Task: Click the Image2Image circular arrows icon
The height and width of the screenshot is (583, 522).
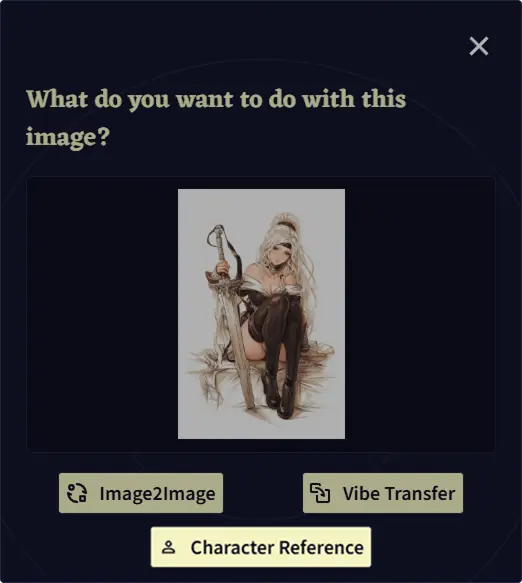Action: 77,493
